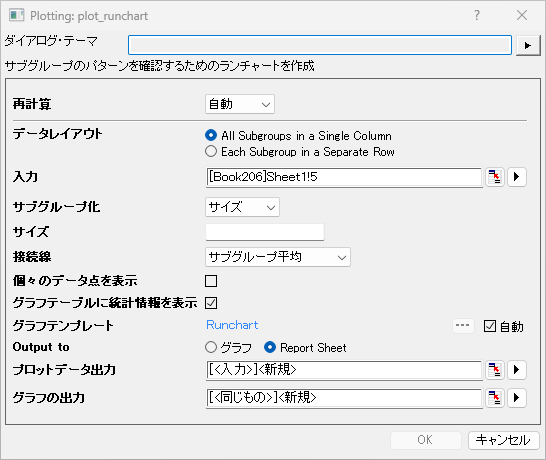Click the グラフテンプレート label

coord(63,326)
